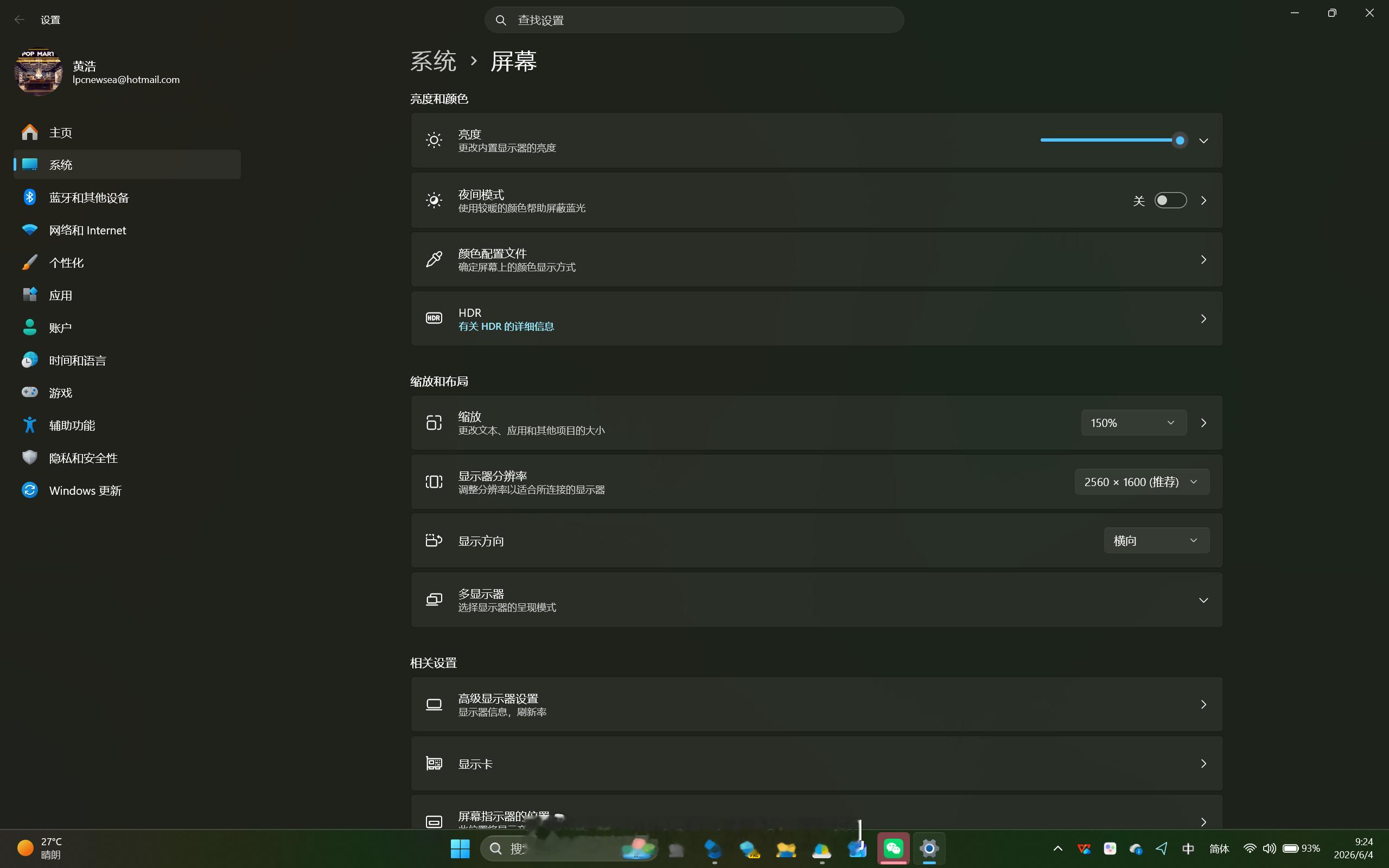Click the 夜间模式 icon
Screen dimensions: 1389x868
pos(434,200)
